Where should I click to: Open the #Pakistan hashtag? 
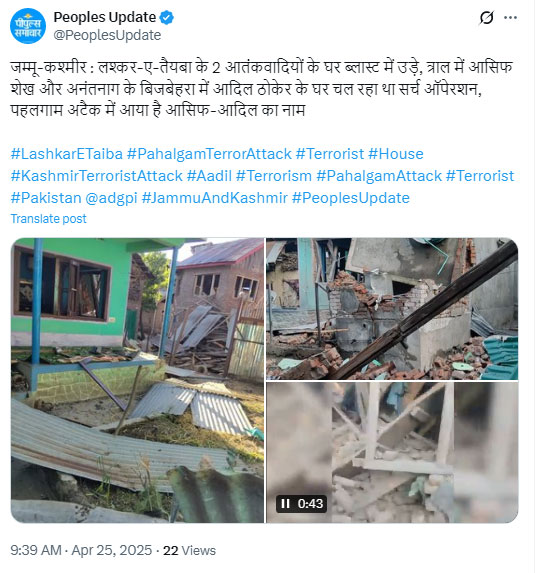(x=46, y=198)
